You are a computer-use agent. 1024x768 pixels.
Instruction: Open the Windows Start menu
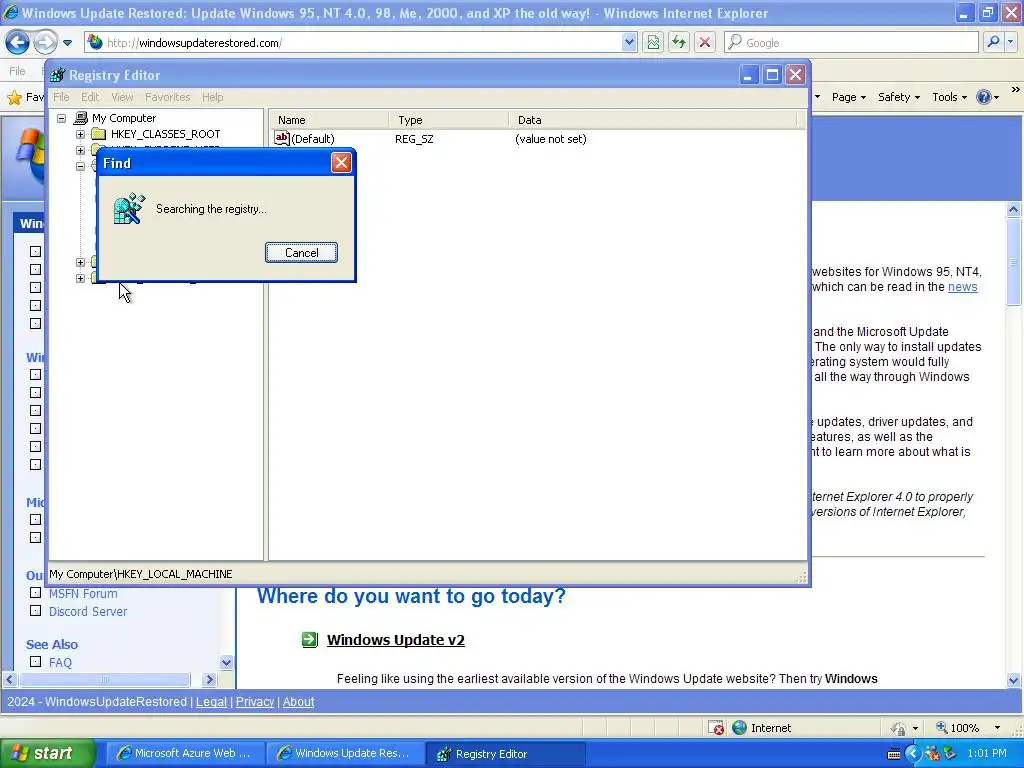pyautogui.click(x=46, y=753)
